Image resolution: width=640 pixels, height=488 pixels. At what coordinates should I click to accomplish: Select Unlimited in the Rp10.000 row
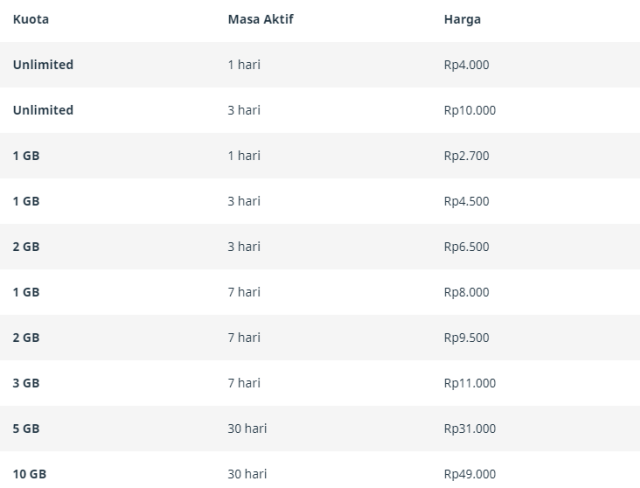coord(43,110)
